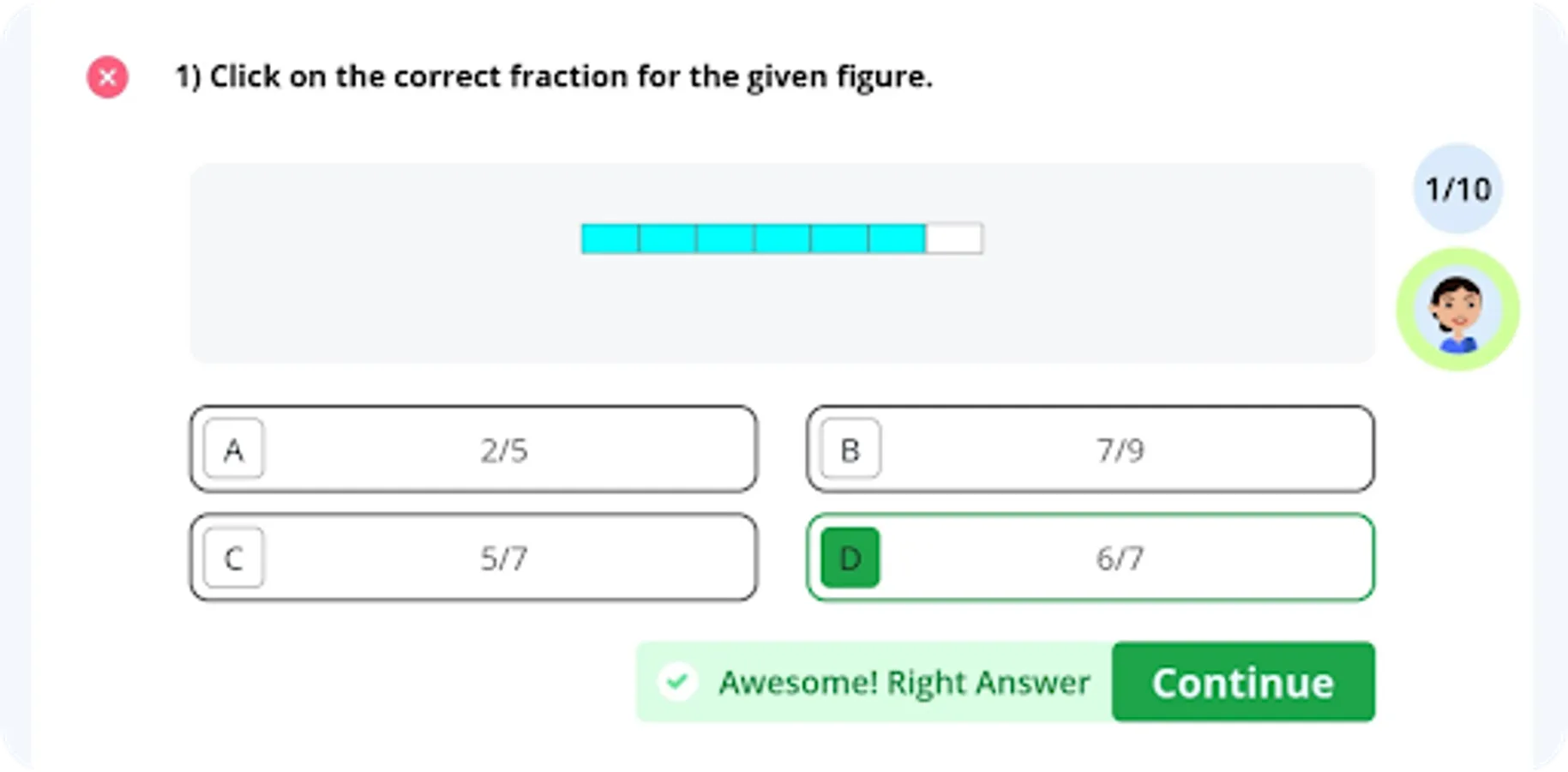Screen dimensions: 1568x772
Task: Click the Awesome! Right Answer message
Action: click(x=904, y=683)
